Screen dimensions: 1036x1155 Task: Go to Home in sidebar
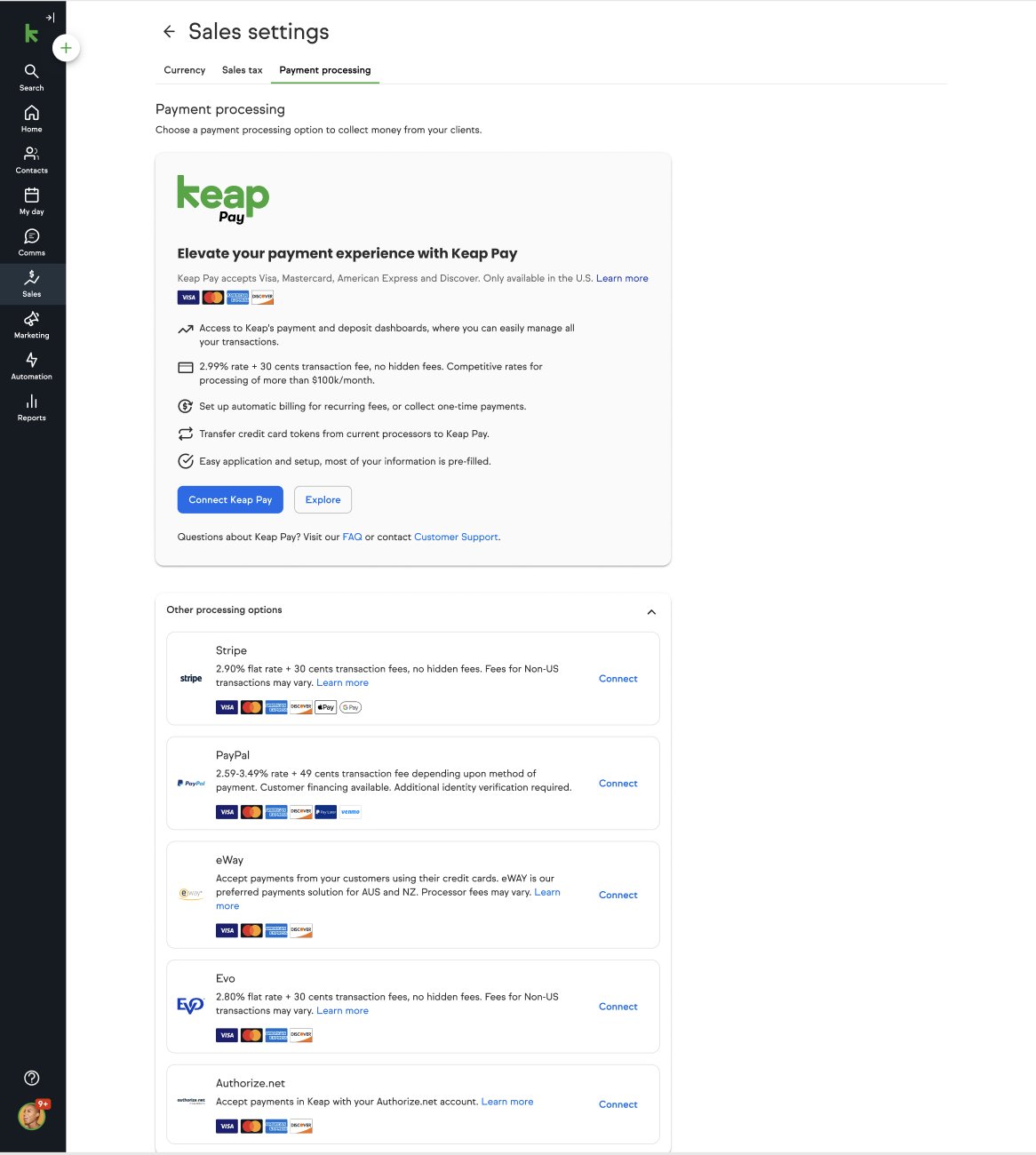(32, 113)
